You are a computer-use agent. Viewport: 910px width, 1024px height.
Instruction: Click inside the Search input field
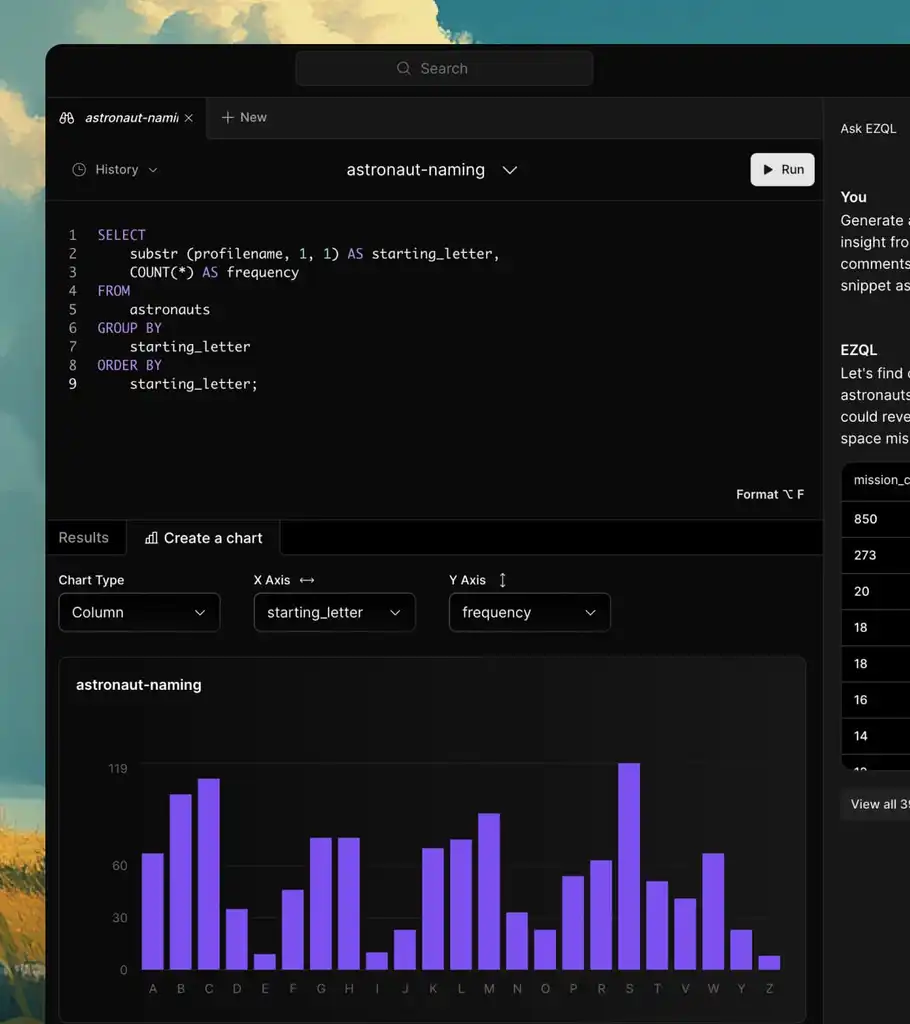click(444, 68)
